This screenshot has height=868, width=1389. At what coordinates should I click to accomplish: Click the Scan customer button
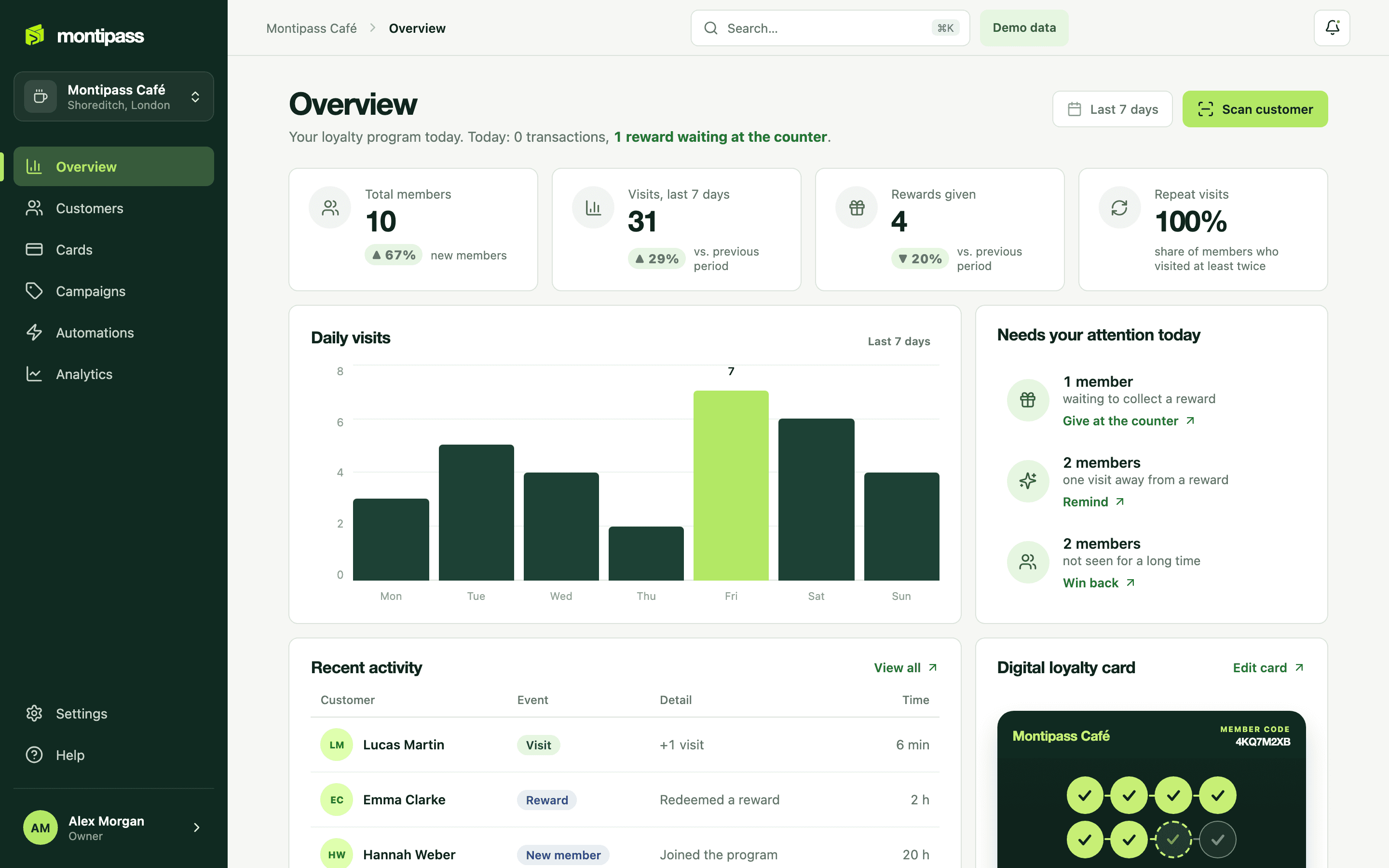point(1255,109)
